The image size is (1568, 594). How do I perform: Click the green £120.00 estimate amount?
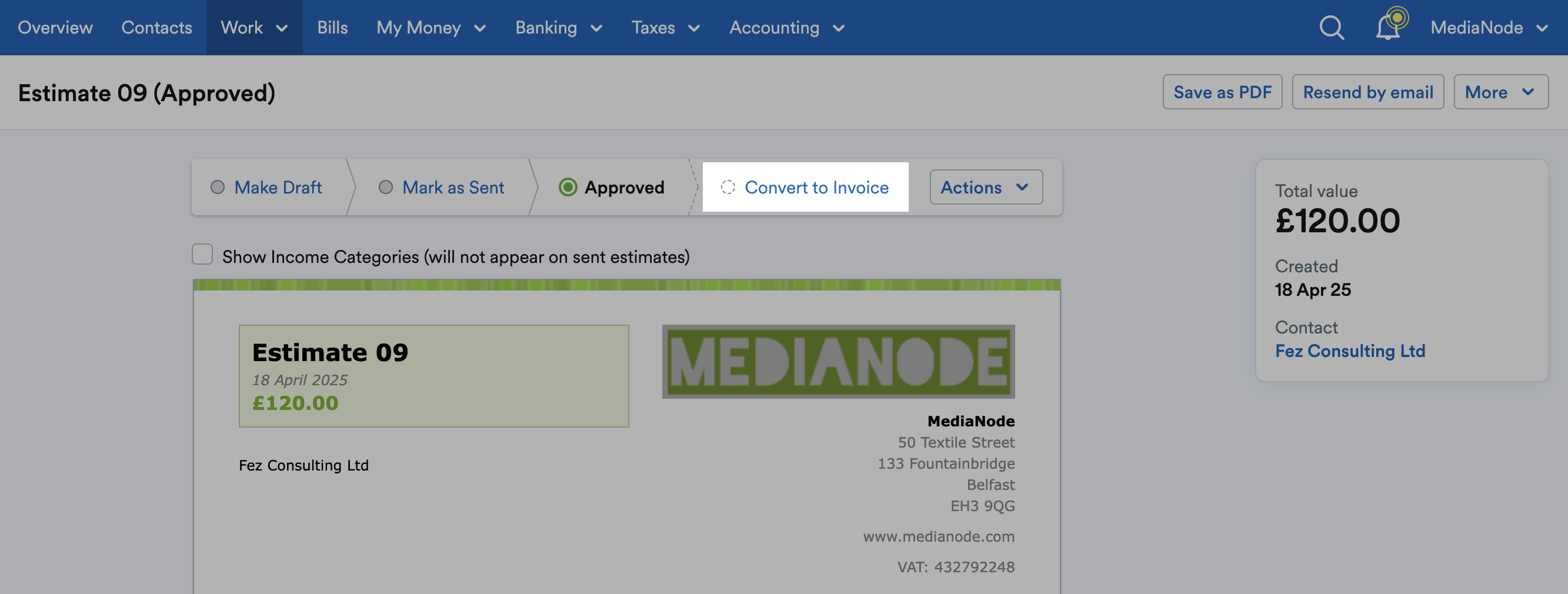click(x=295, y=403)
